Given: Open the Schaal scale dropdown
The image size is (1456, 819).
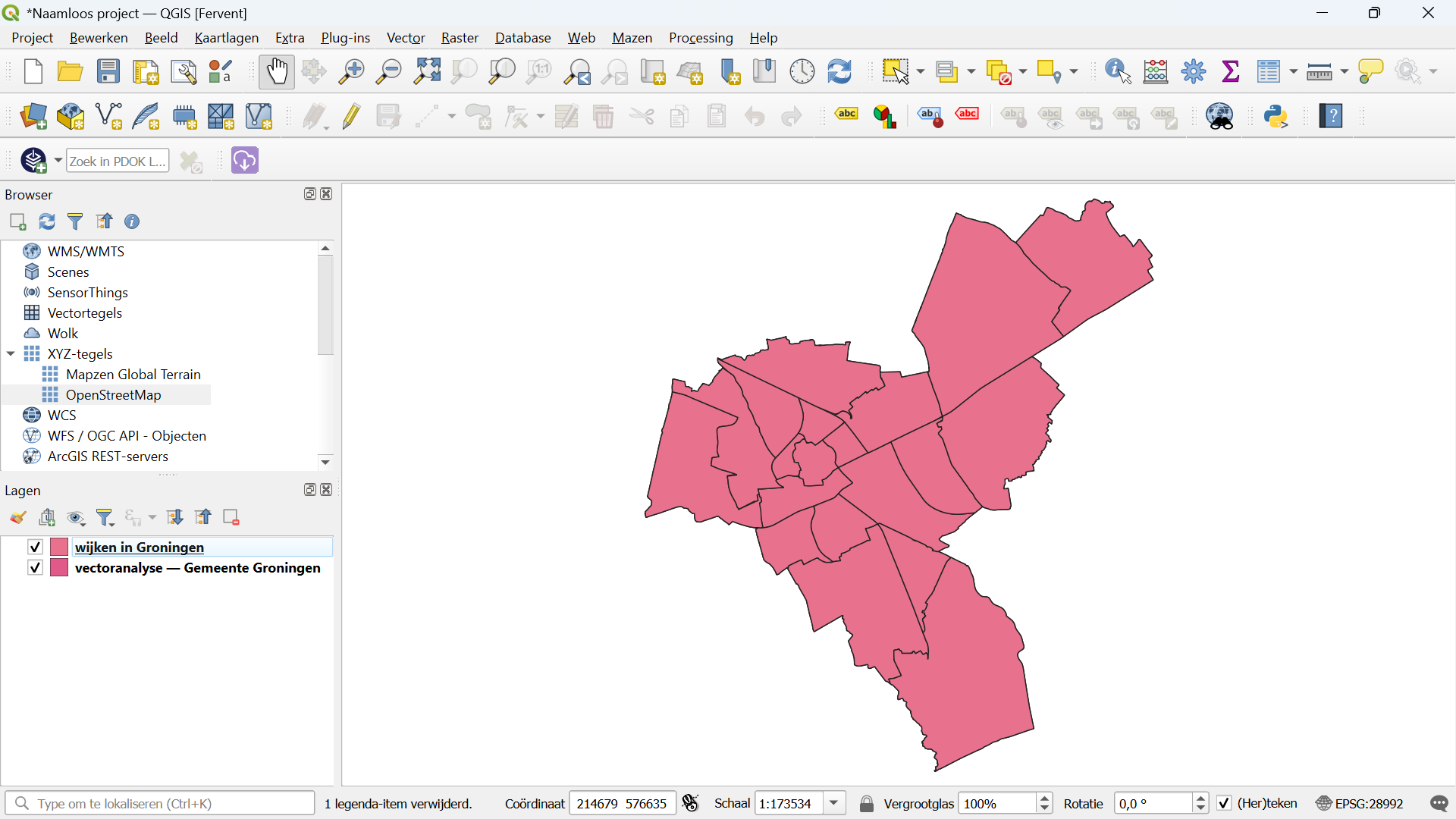Looking at the screenshot, I should click(834, 803).
